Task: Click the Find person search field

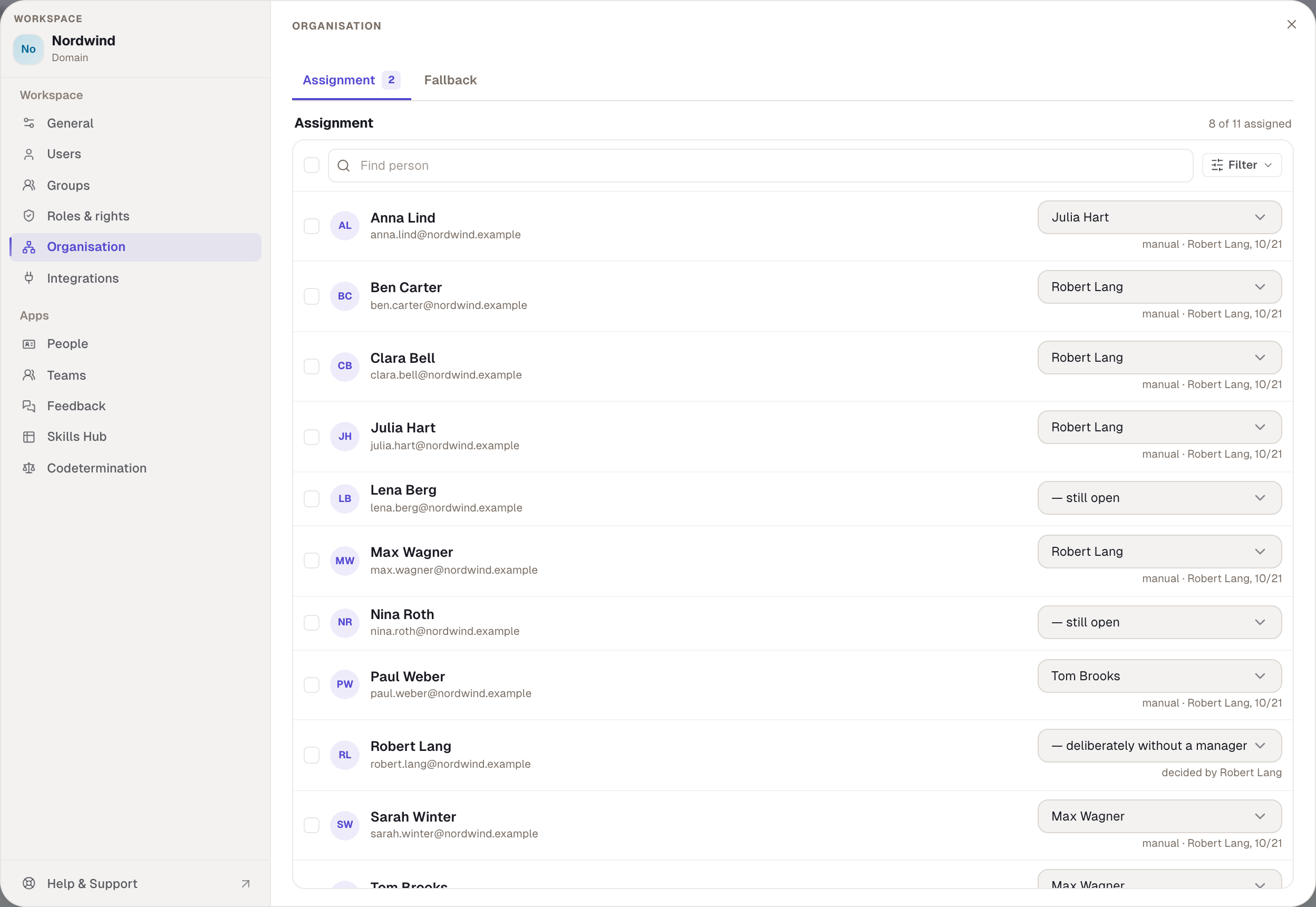Action: 760,166
